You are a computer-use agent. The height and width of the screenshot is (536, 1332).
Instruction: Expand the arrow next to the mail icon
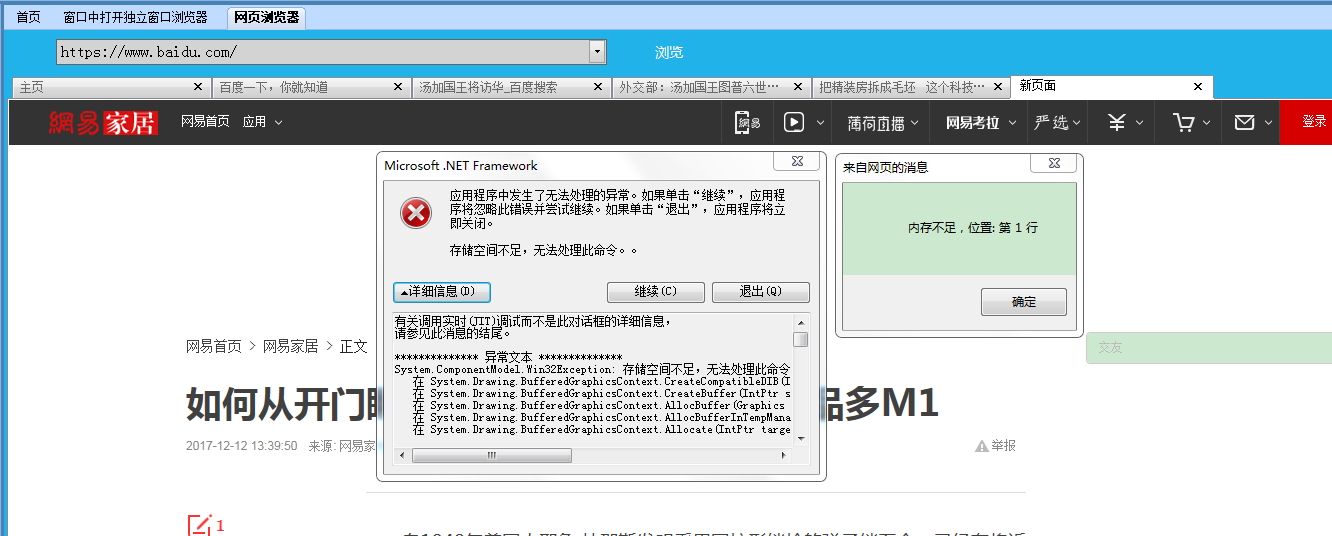(x=1268, y=122)
